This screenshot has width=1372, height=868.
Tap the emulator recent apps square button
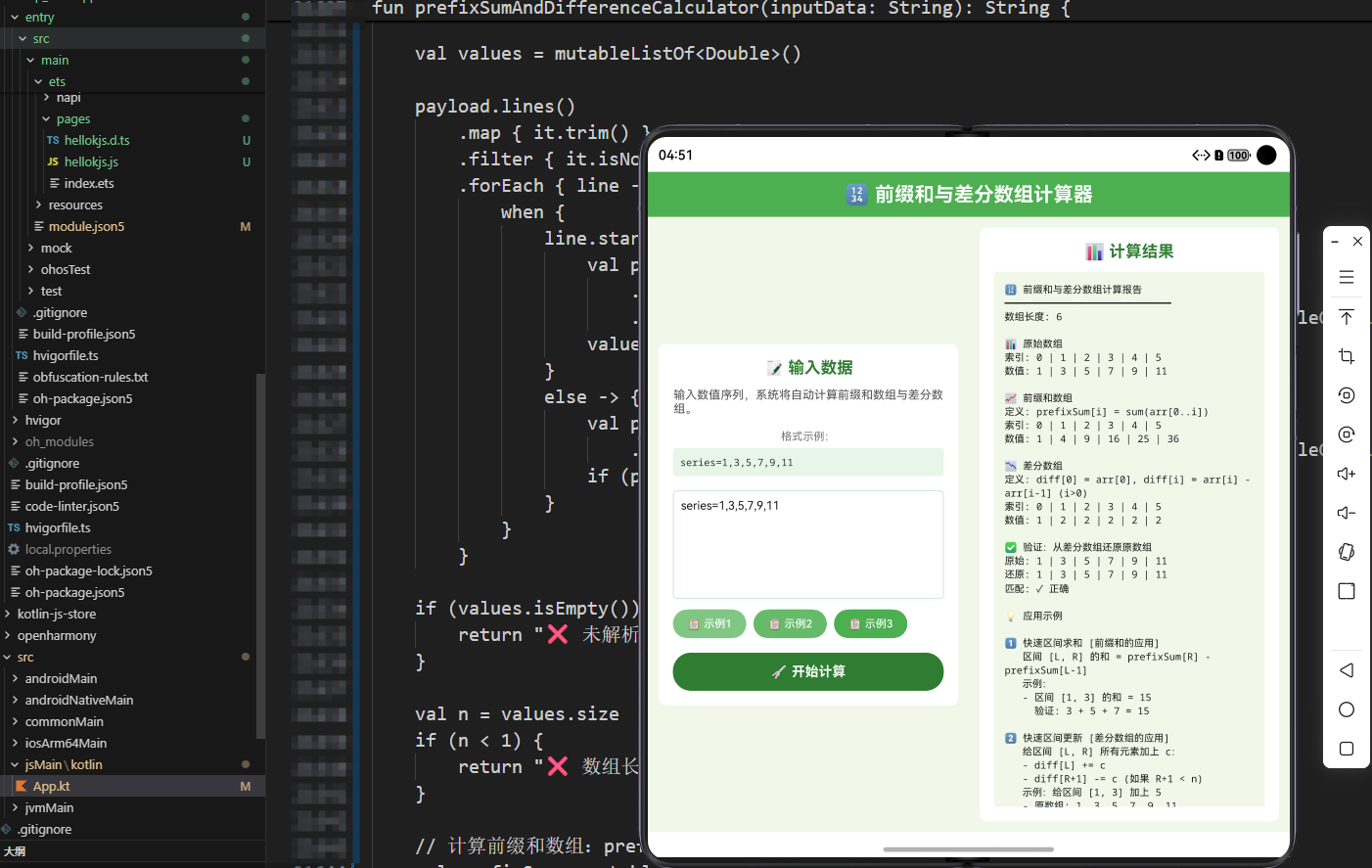coord(1347,749)
